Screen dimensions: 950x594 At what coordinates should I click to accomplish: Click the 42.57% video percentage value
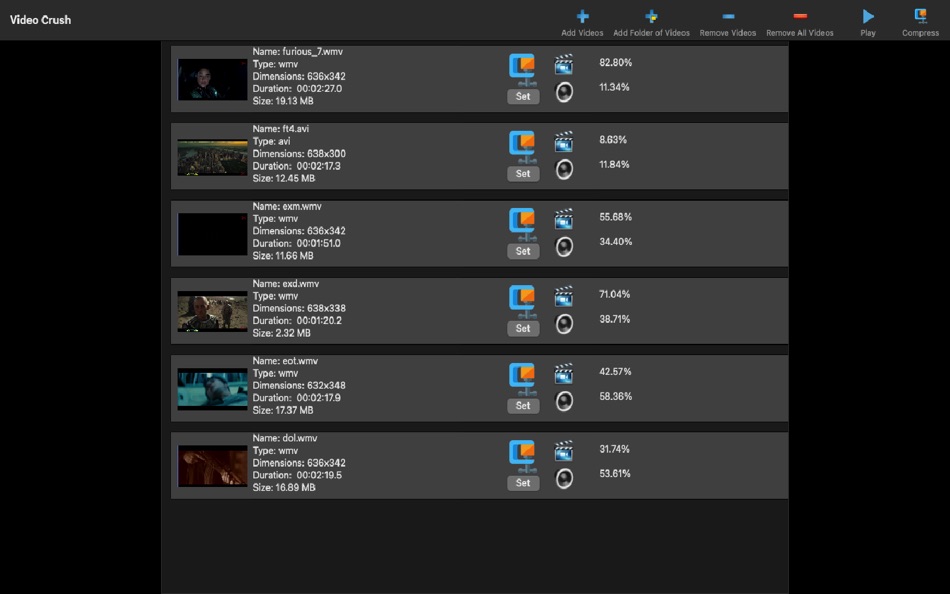click(616, 372)
